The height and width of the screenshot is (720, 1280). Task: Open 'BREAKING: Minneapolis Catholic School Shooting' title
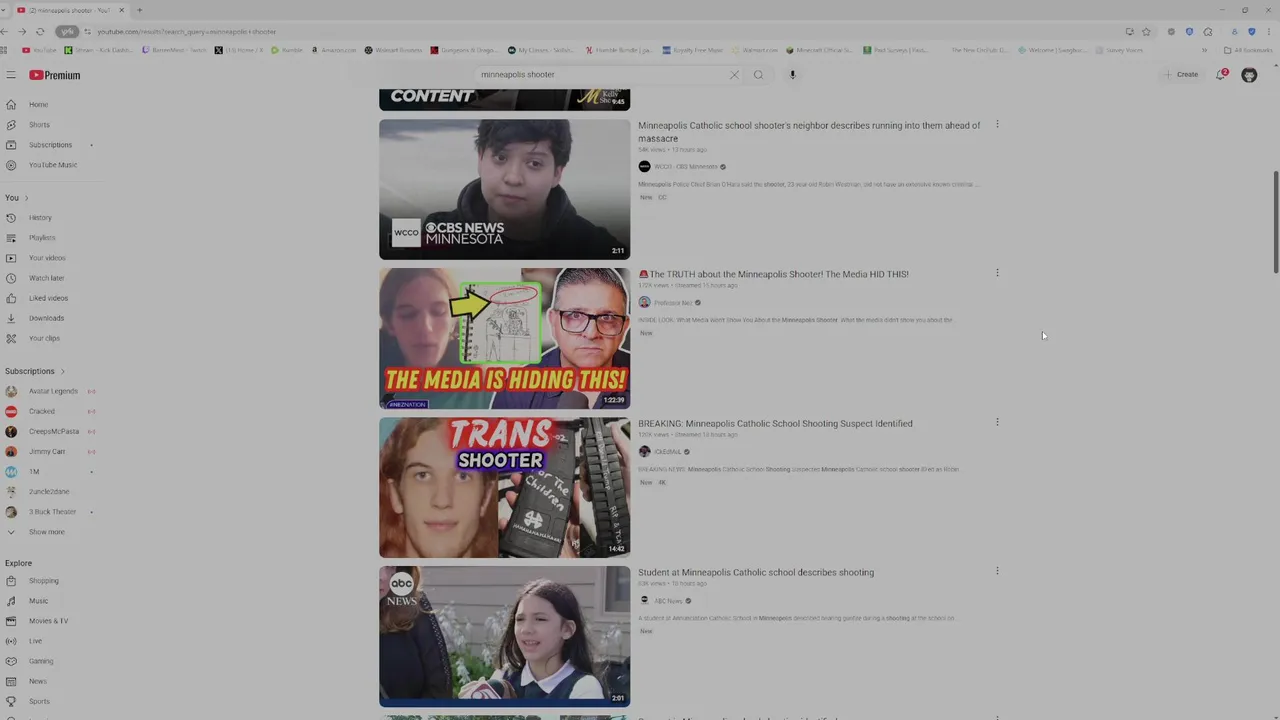click(775, 423)
